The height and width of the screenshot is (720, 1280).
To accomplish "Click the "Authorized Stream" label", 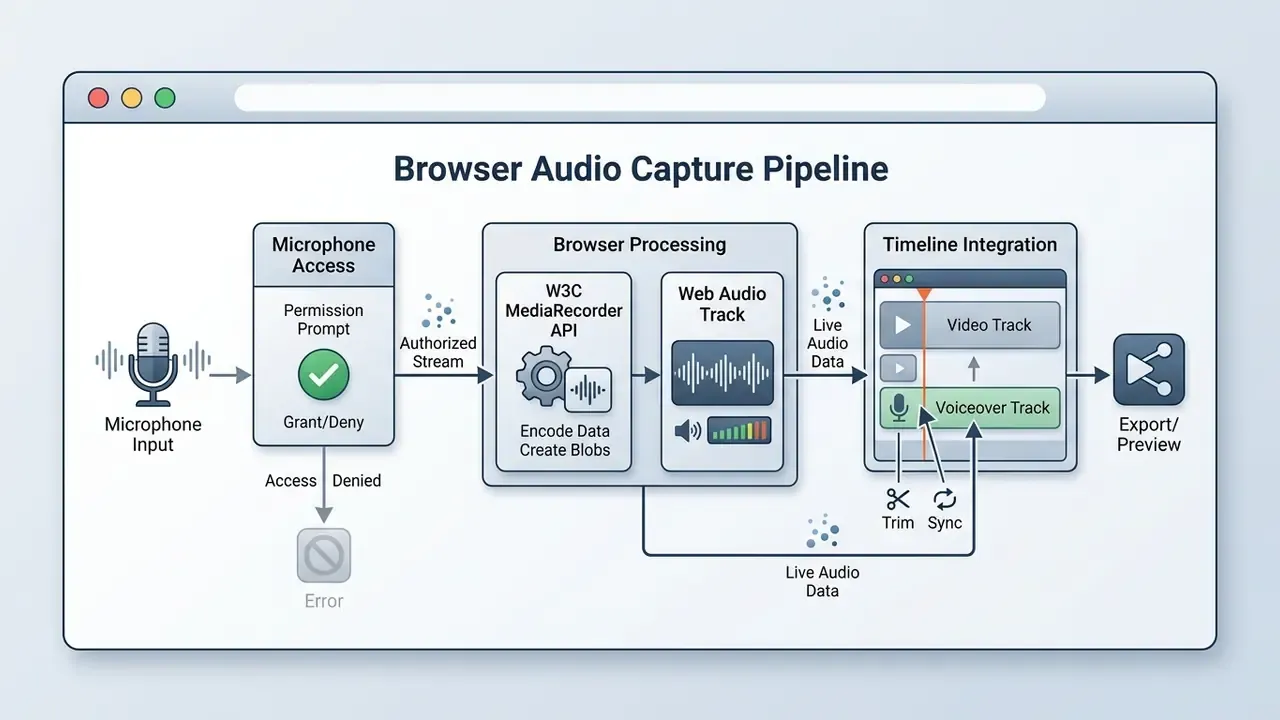I will pyautogui.click(x=438, y=352).
